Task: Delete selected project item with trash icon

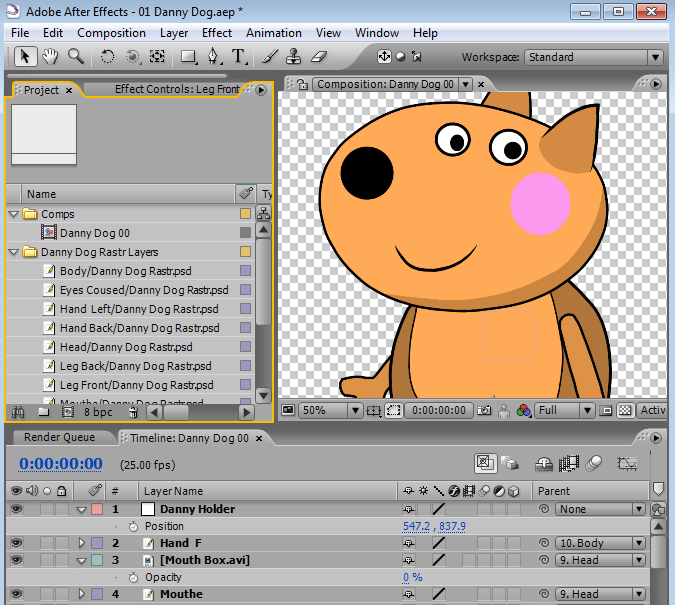Action: pos(133,413)
